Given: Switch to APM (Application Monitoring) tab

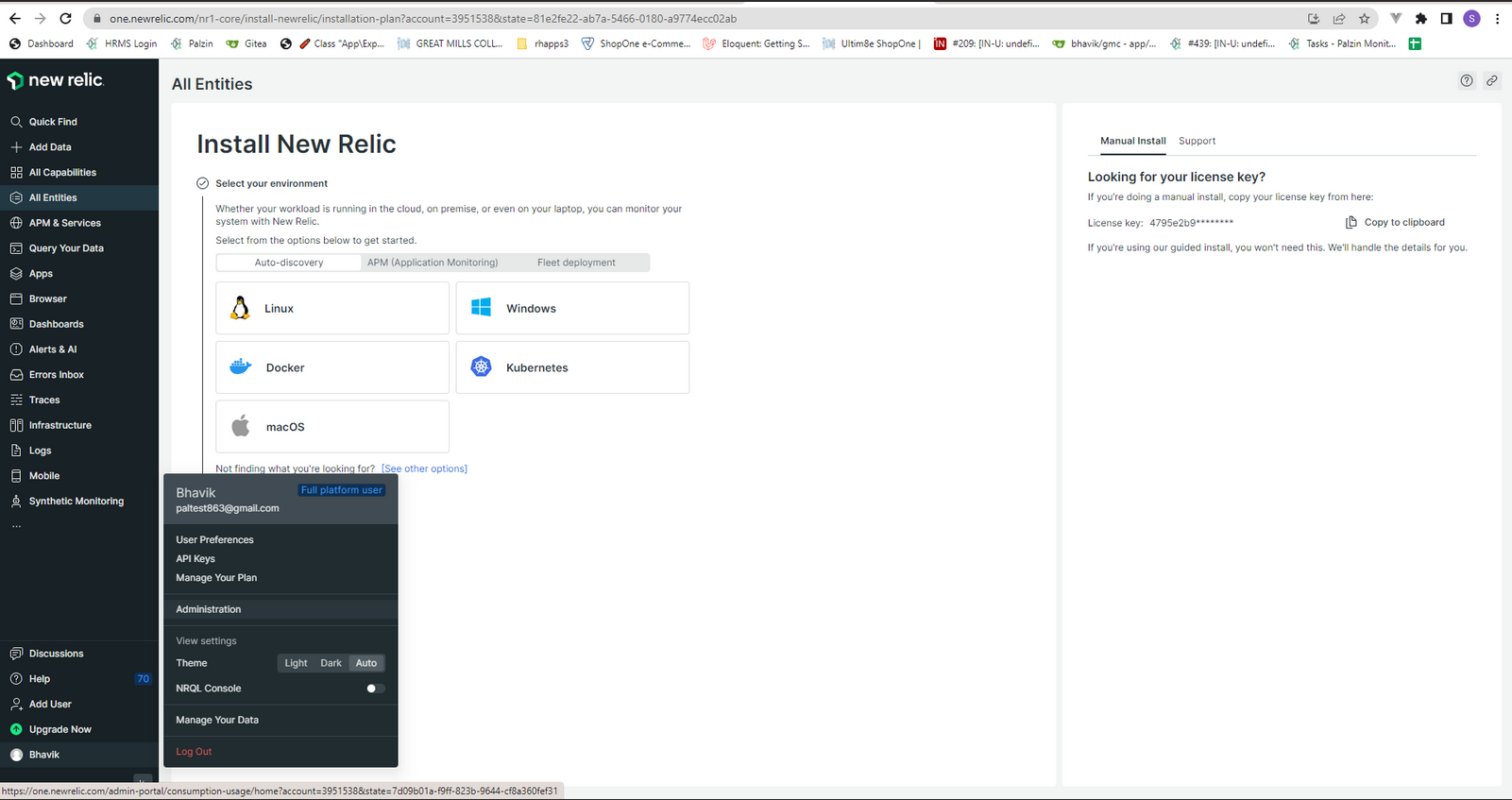Looking at the screenshot, I should pyautogui.click(x=433, y=263).
